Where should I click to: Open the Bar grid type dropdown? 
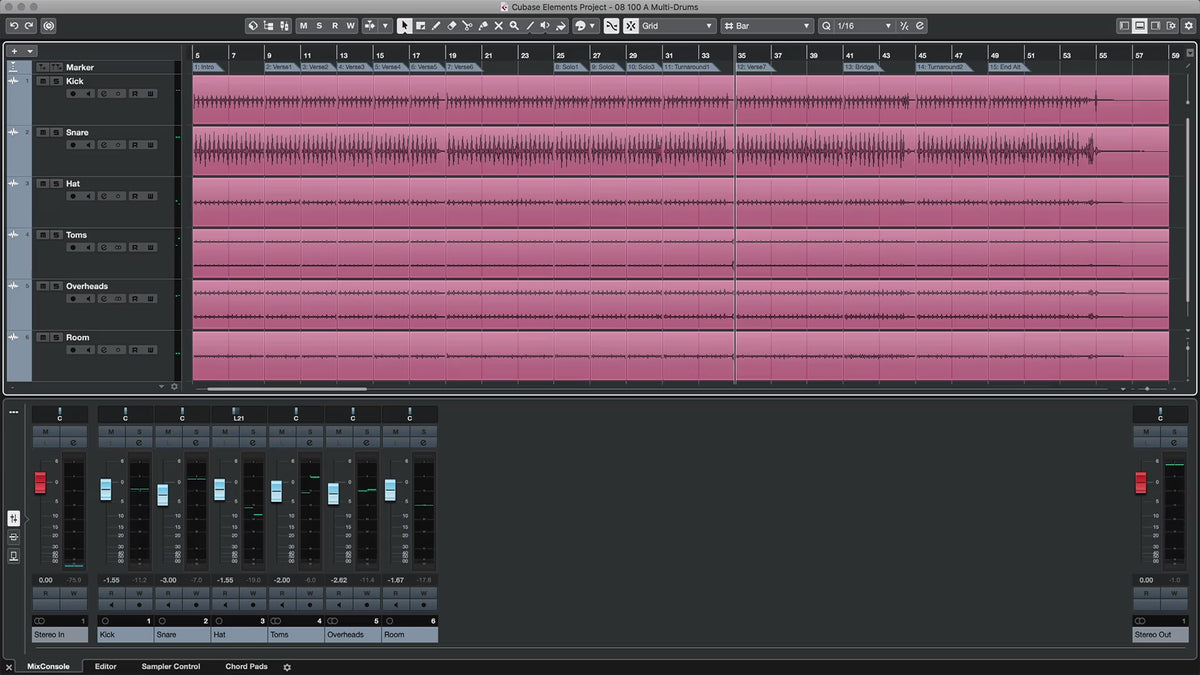pyautogui.click(x=767, y=26)
